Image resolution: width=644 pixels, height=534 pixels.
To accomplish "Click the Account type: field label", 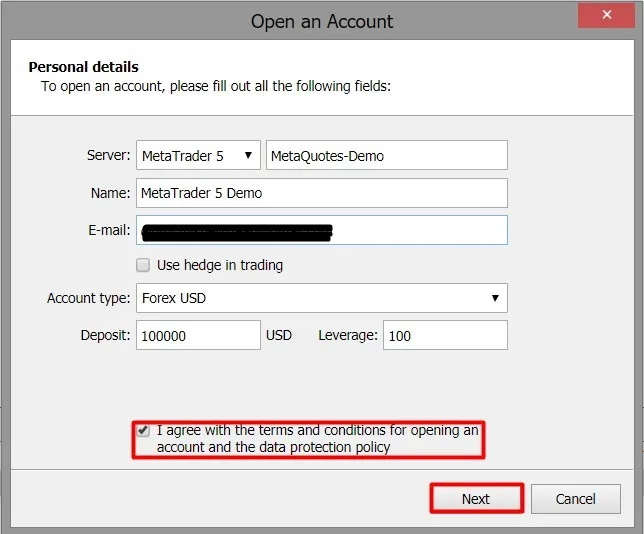I will coord(88,298).
